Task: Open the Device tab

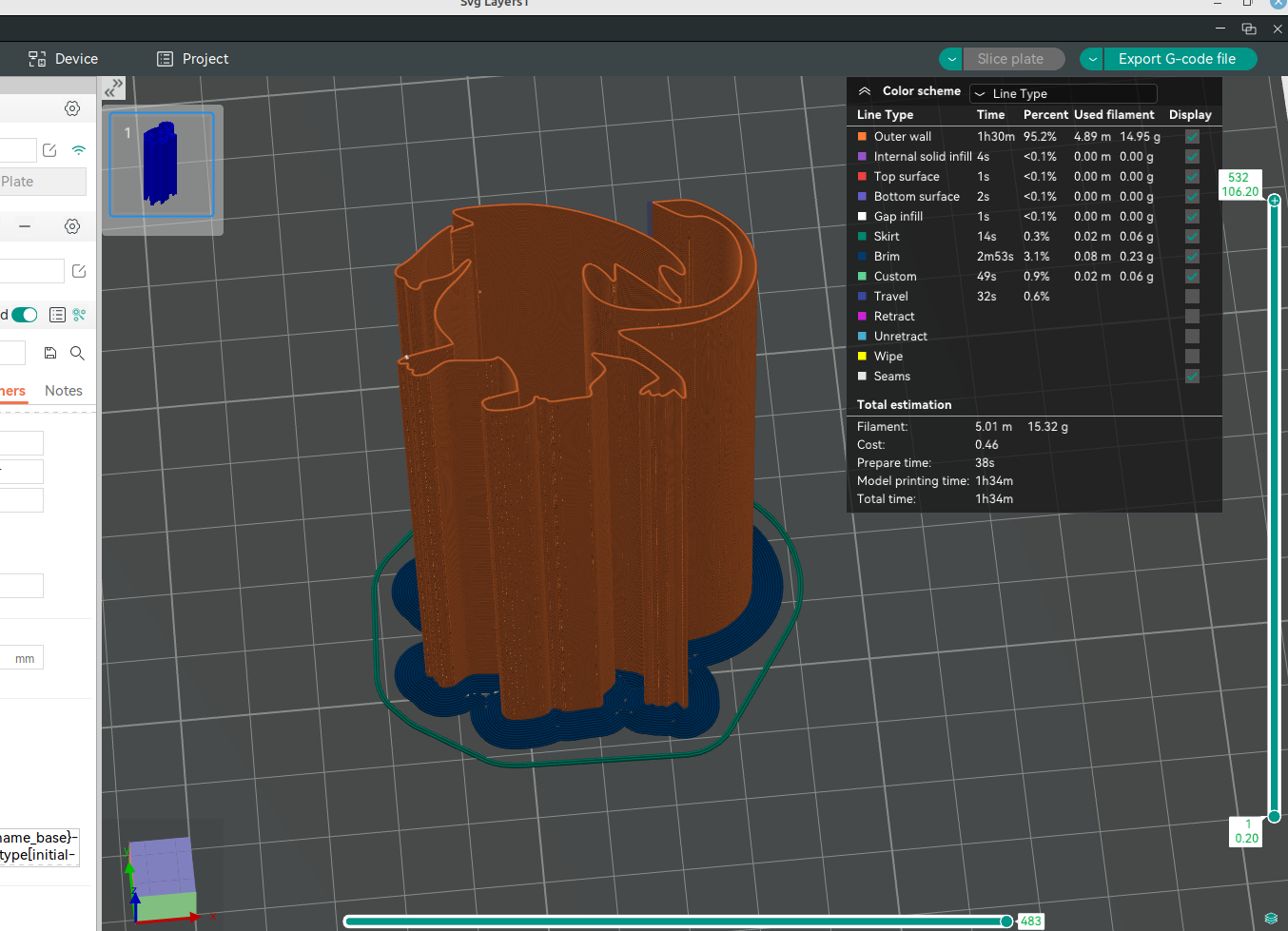Action: pos(63,59)
